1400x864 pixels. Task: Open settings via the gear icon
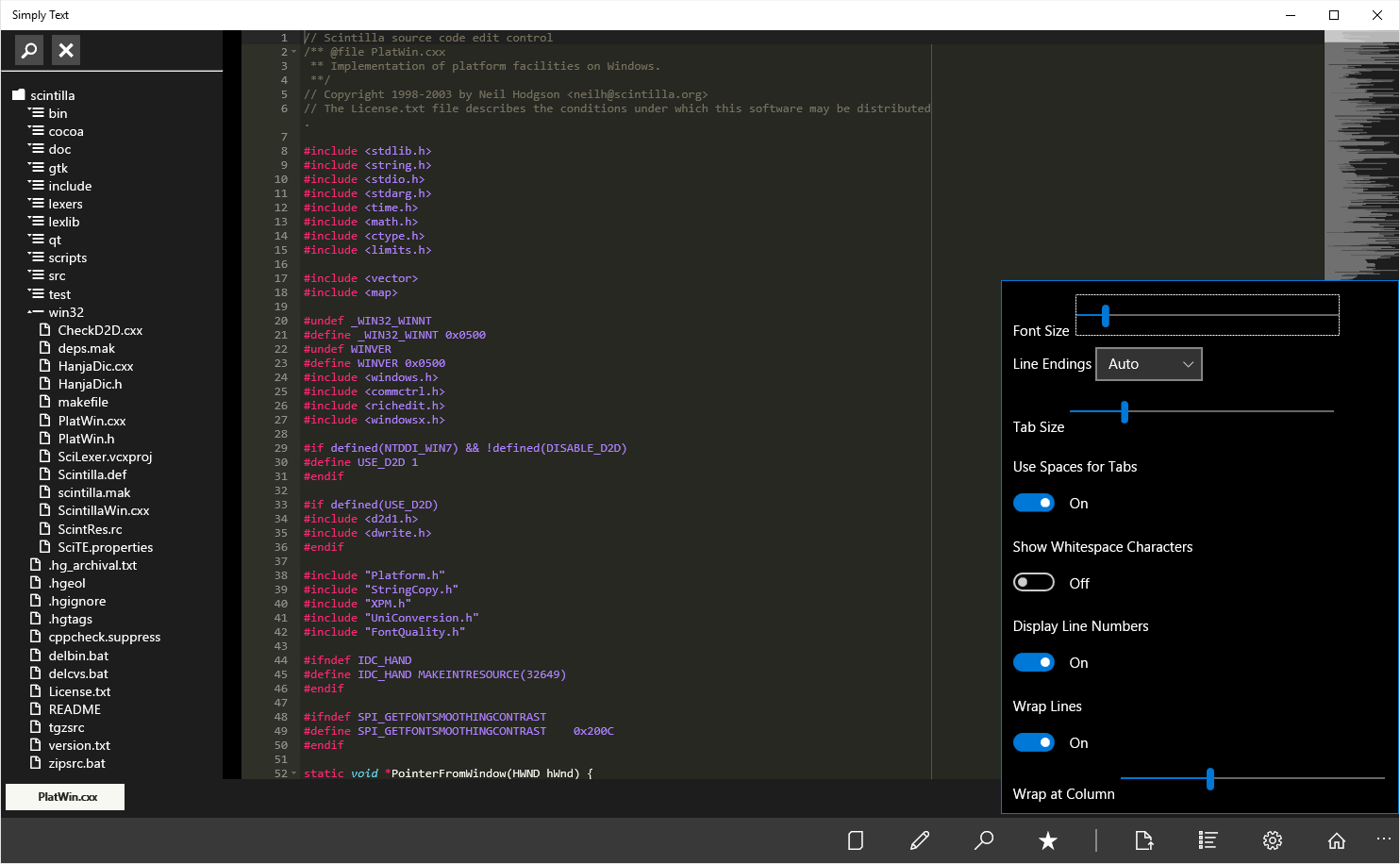pos(1273,840)
